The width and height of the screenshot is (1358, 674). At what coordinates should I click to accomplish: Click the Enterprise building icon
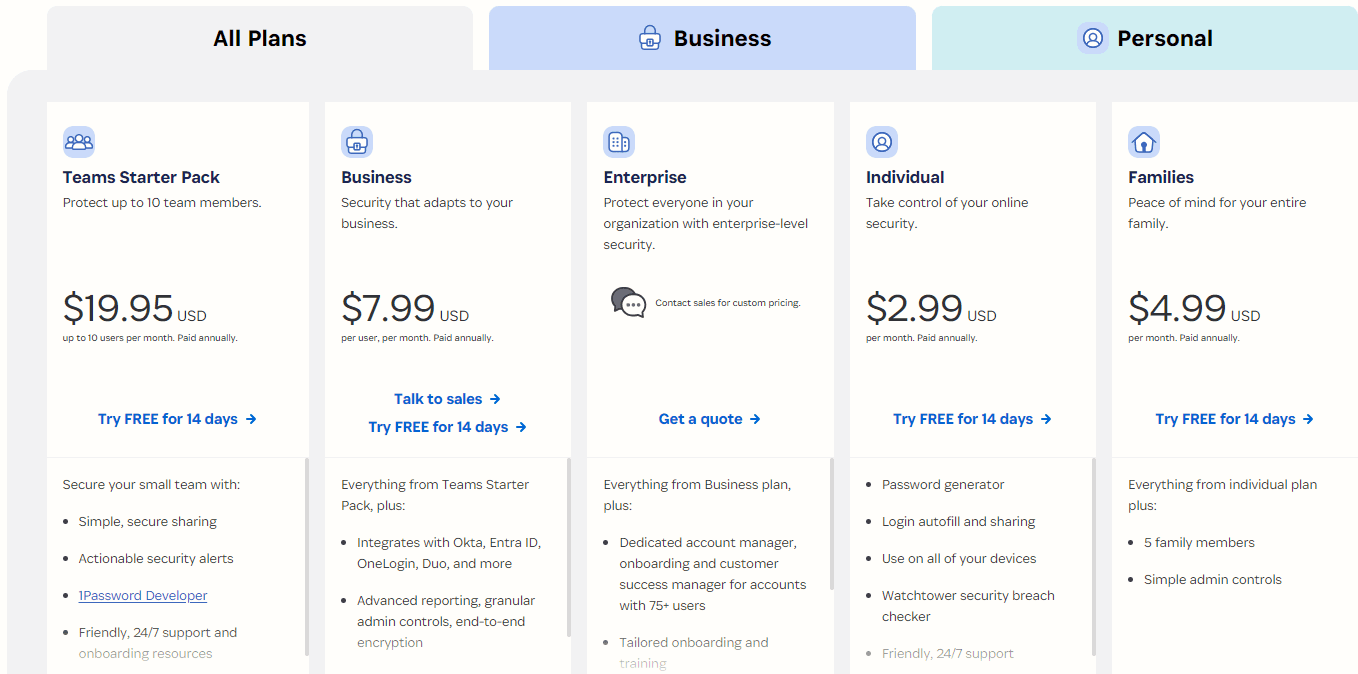point(619,142)
